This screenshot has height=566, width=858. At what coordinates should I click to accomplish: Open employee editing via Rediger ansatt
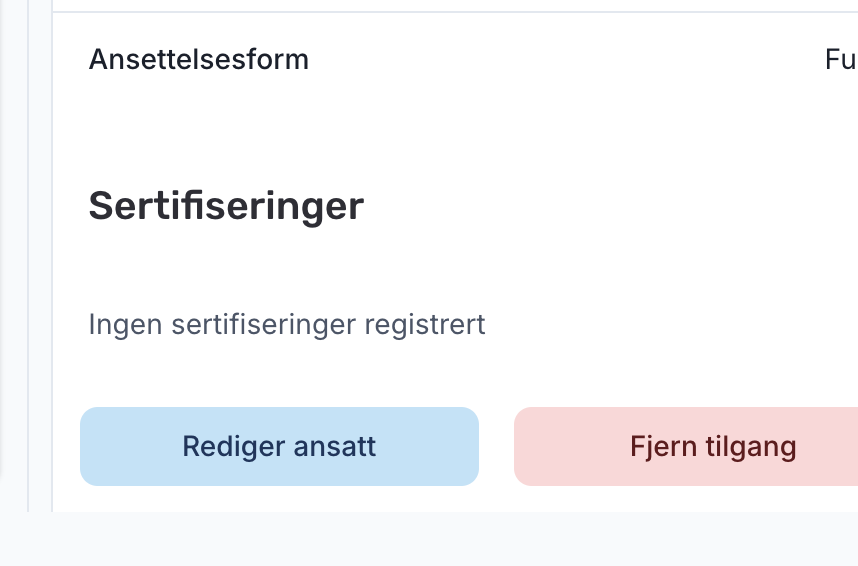pos(279,446)
